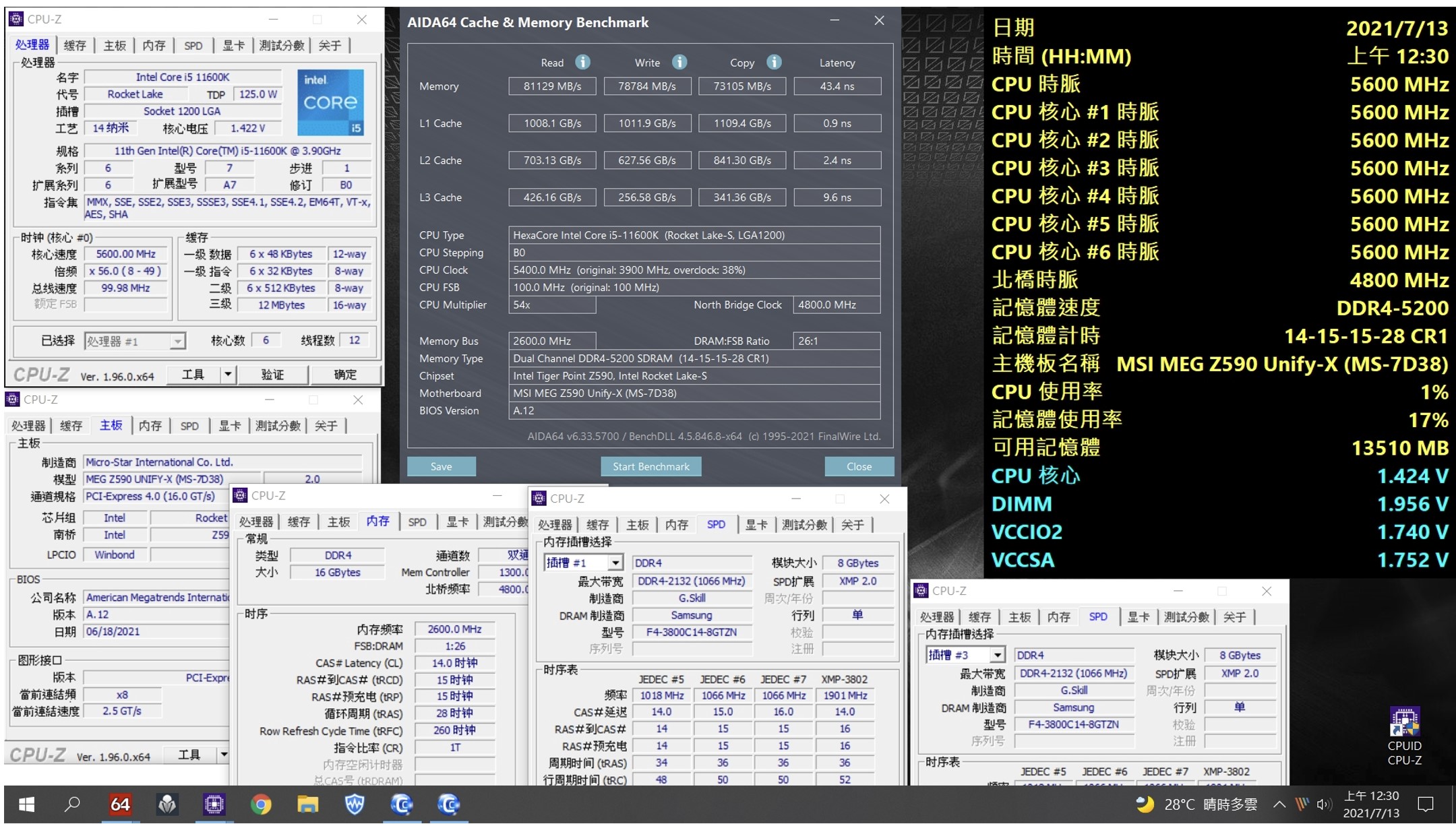
Task: Open taskbar search magnifier
Action: 72,804
